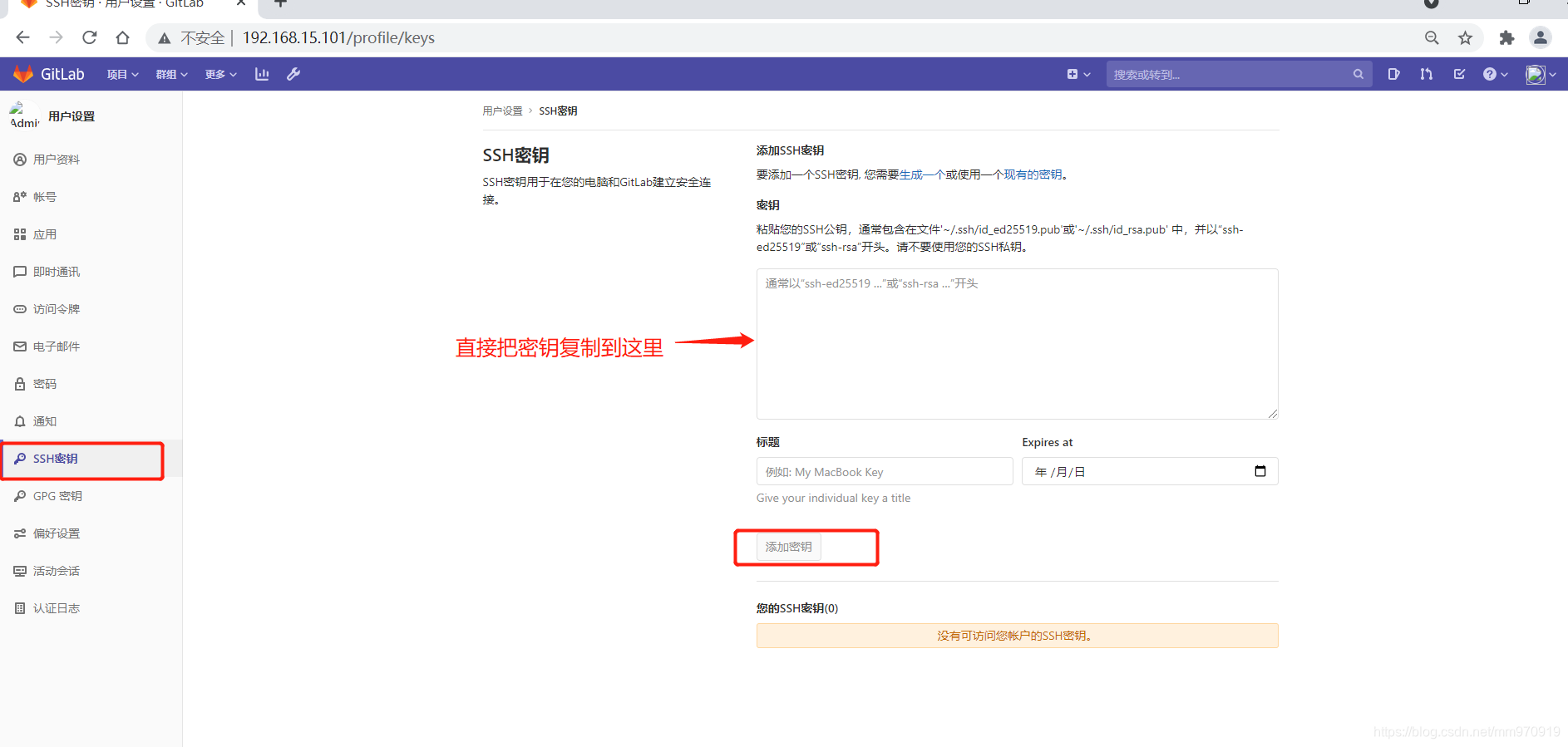Screen dimensions: 1568x747
Task: Click the 添加密钥 add key button
Action: point(788,547)
